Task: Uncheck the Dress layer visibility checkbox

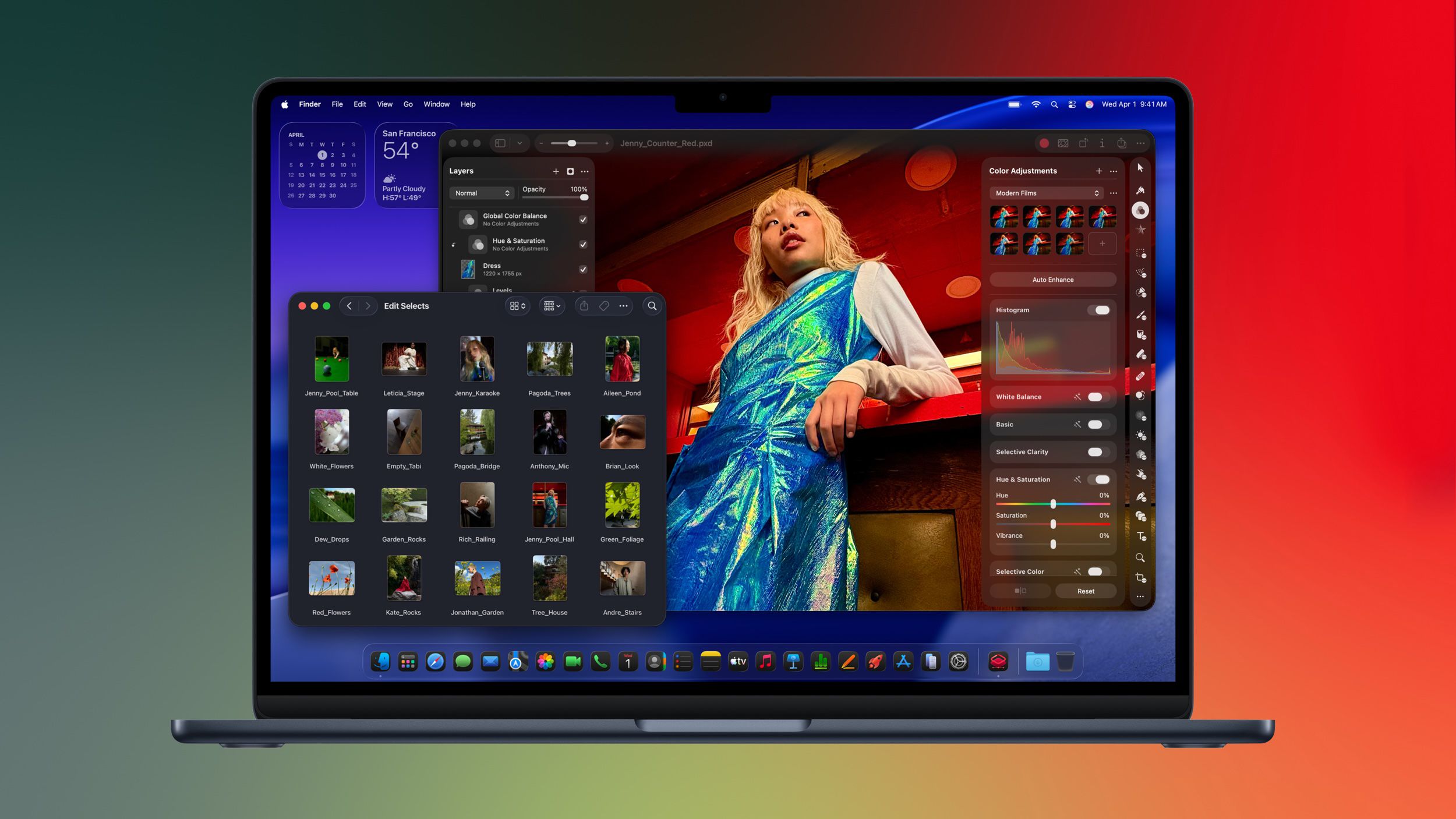Action: point(583,269)
